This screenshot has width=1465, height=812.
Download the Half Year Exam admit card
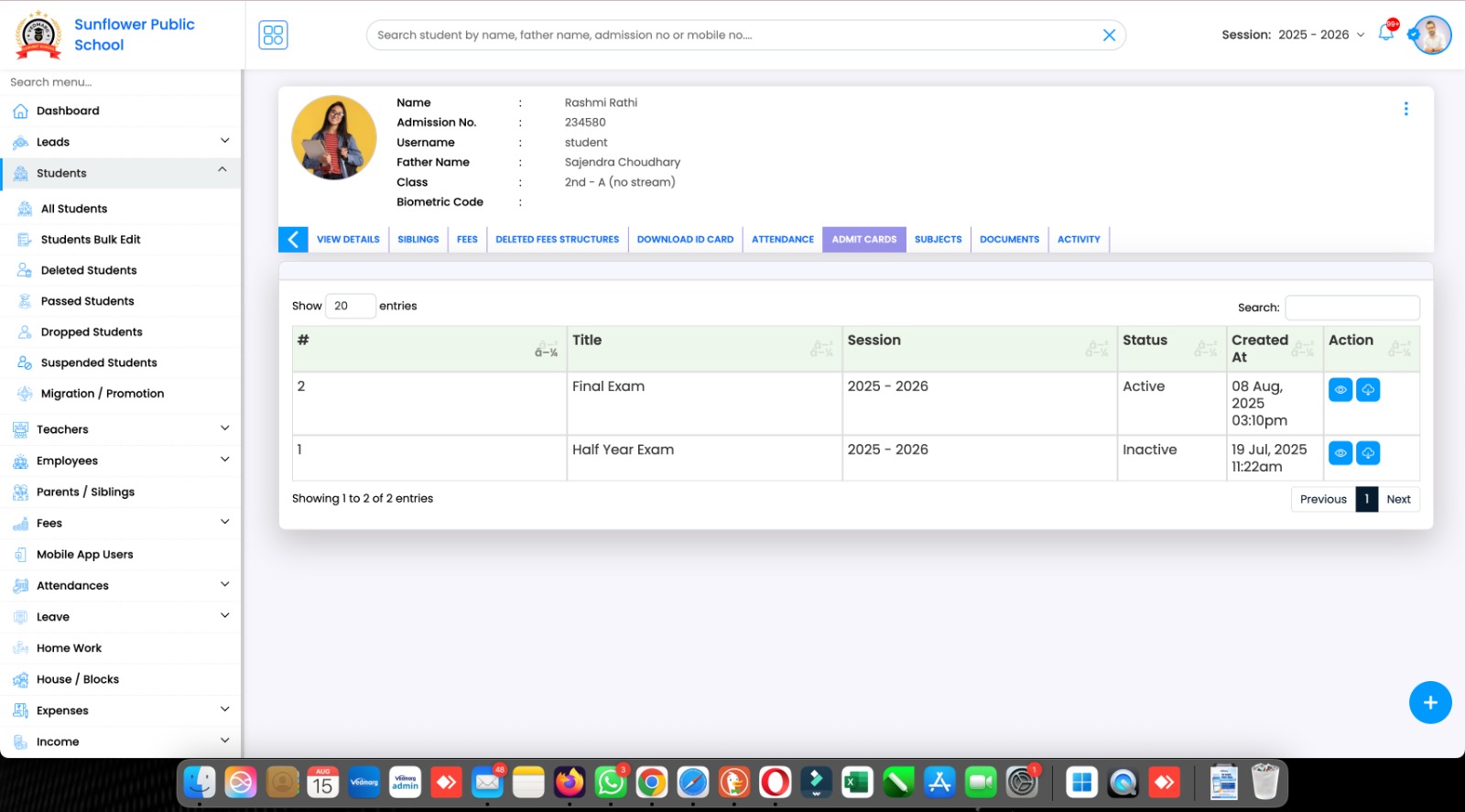[1367, 453]
